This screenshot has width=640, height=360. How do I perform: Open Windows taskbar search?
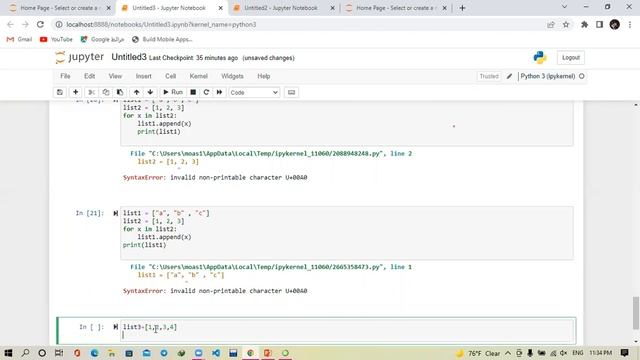coord(25,353)
